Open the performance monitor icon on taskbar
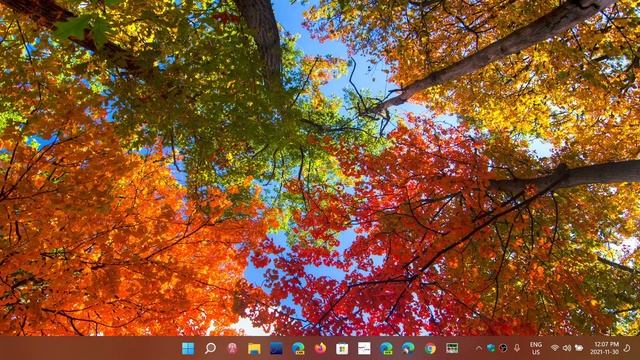Viewport: 640px width, 360px height. pos(452,348)
